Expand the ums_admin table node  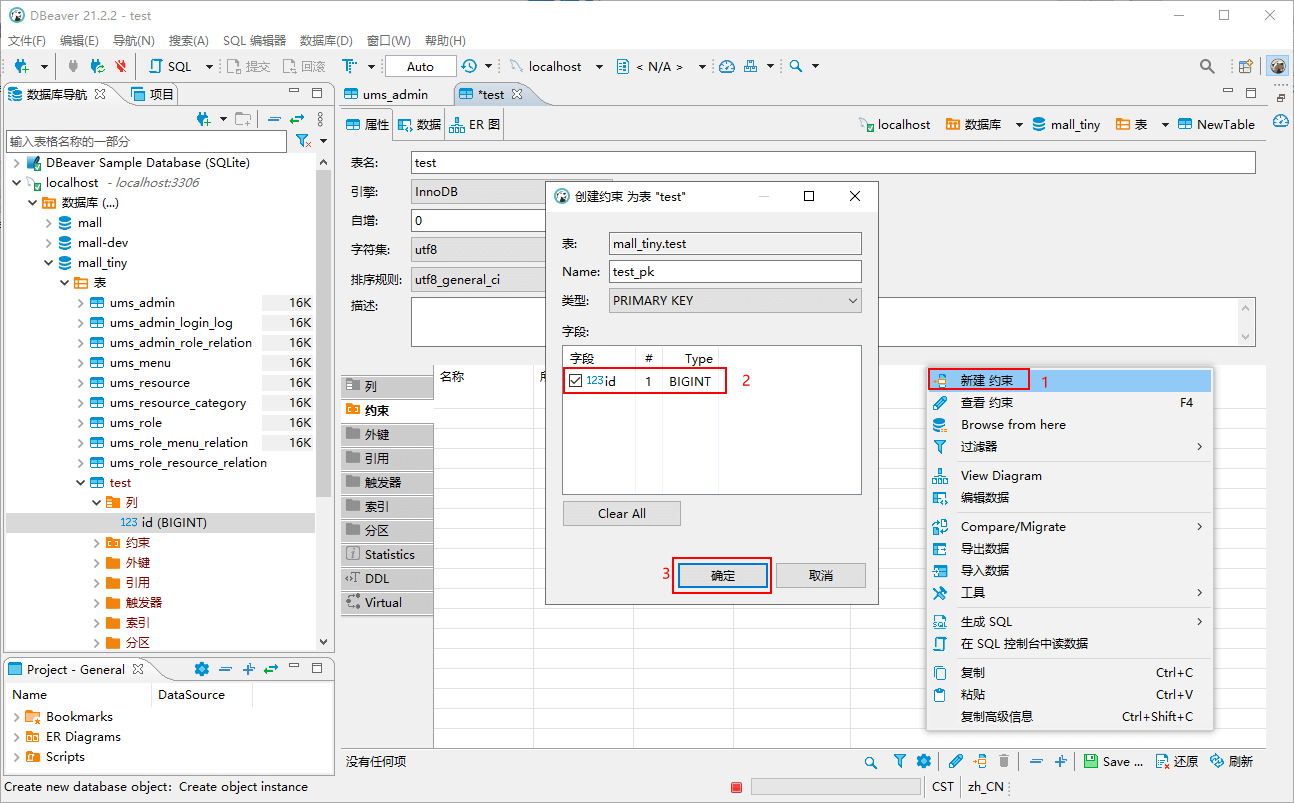click(x=80, y=303)
